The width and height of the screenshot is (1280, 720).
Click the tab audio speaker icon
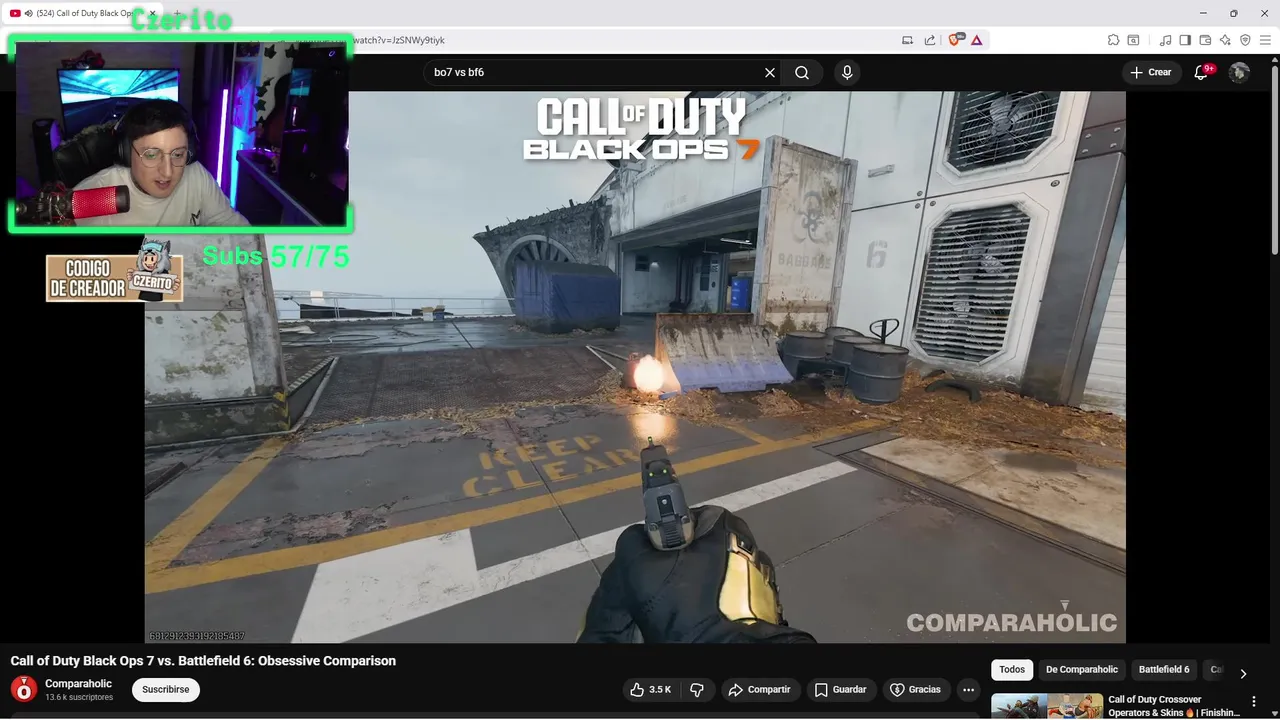click(28, 13)
